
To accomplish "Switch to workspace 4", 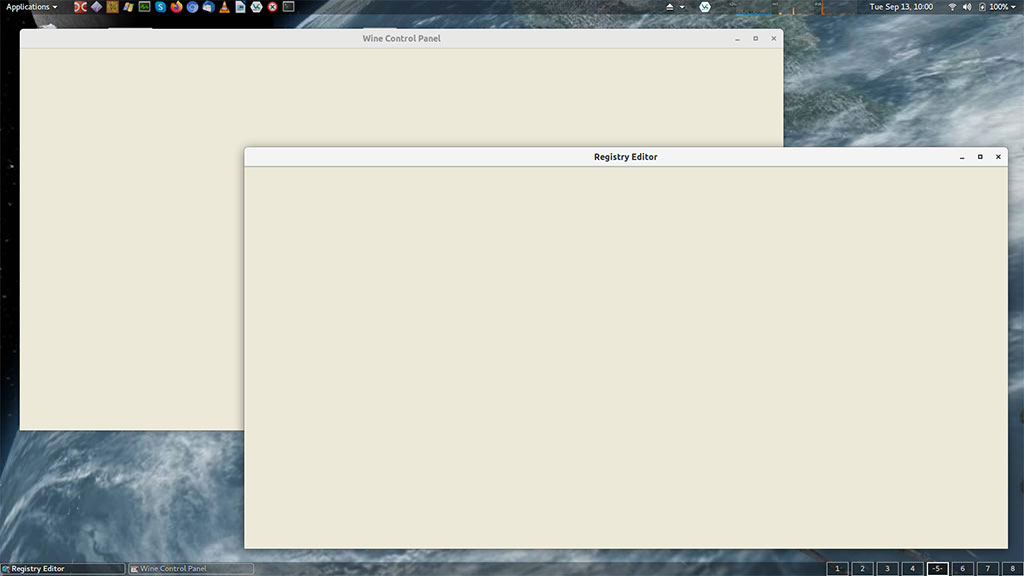I will tap(912, 569).
